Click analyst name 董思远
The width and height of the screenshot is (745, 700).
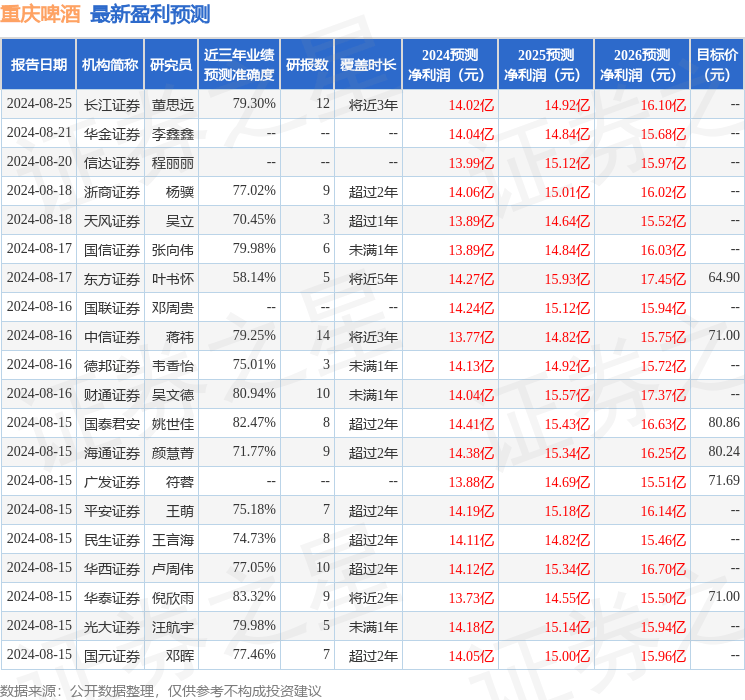click(172, 105)
